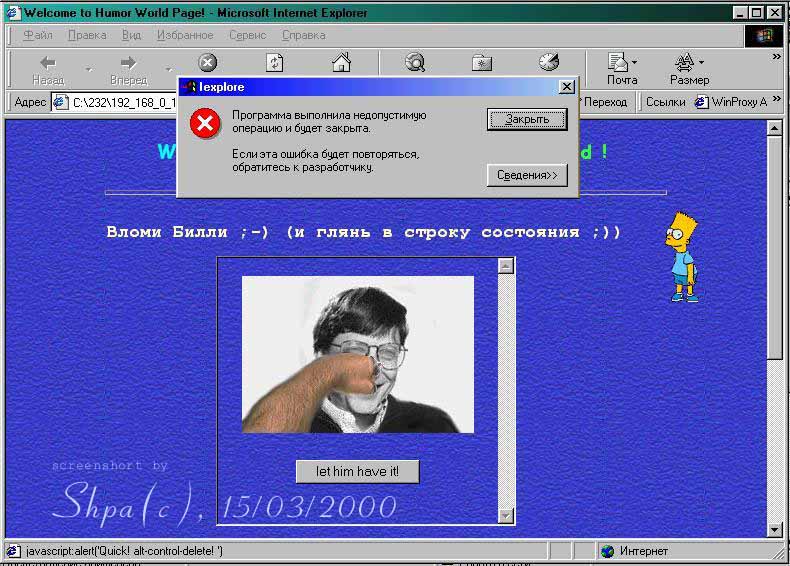Click the Сведения>> details button

527,175
